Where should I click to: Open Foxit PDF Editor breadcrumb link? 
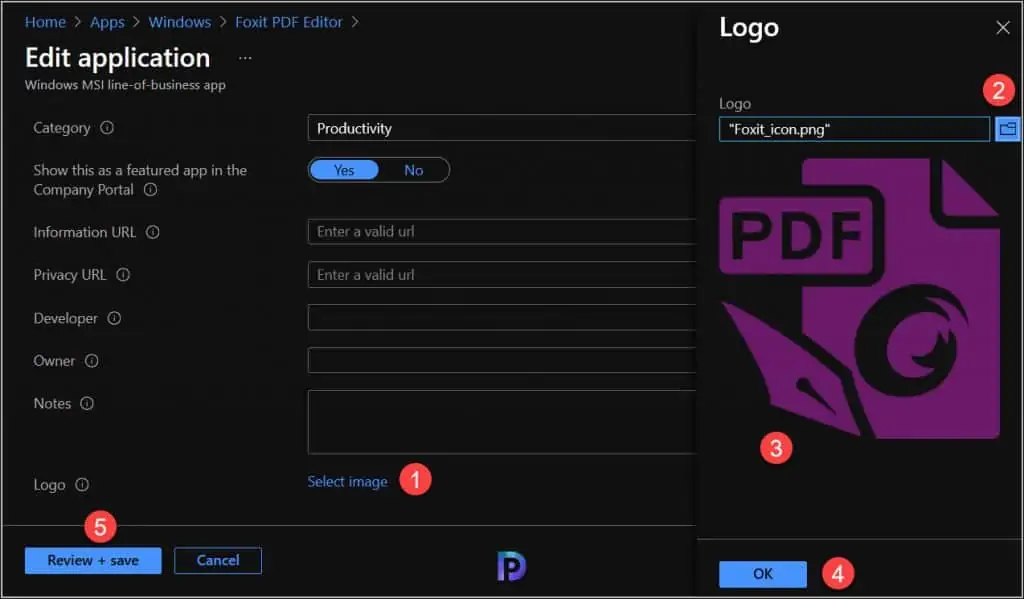point(289,22)
